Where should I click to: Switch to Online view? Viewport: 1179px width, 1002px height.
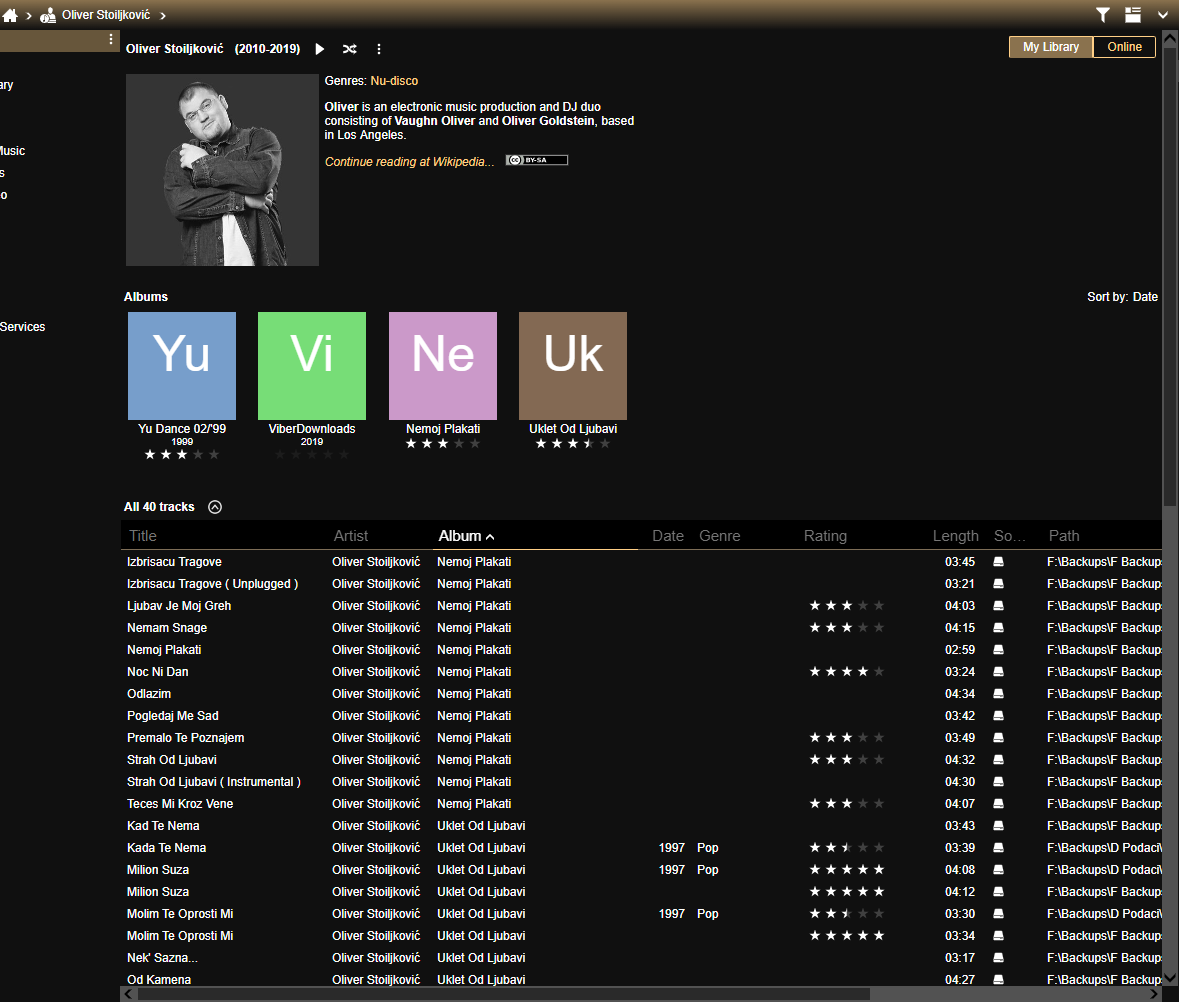tap(1124, 47)
